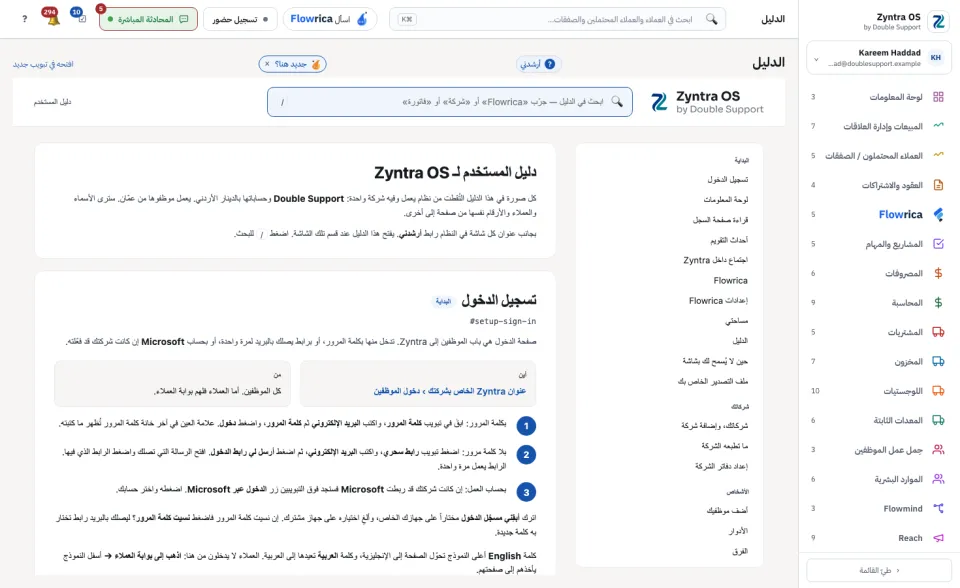Screen dimensions: 960x588
Task: Click the magnifier icon in guide search box
Action: click(617, 102)
